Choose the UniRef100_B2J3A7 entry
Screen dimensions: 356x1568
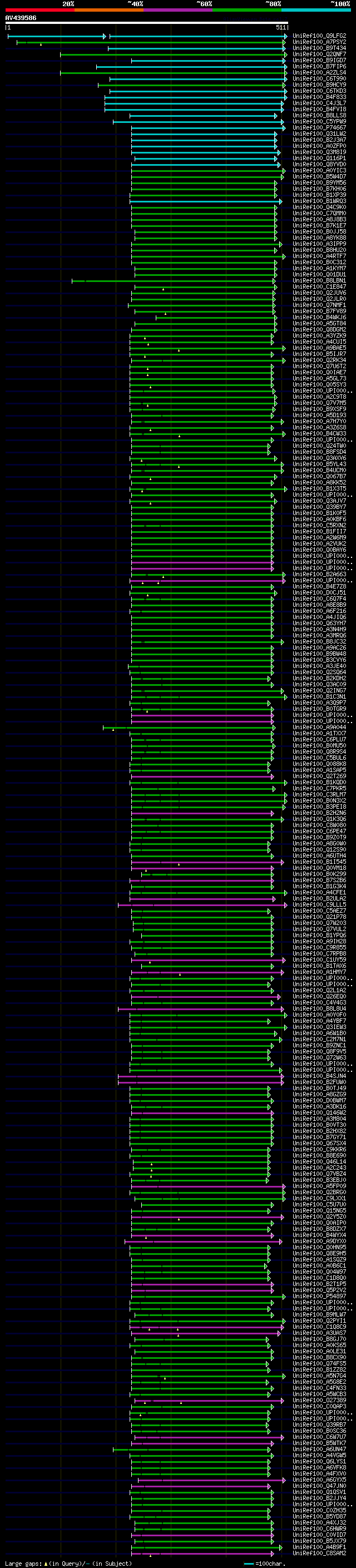(319, 140)
